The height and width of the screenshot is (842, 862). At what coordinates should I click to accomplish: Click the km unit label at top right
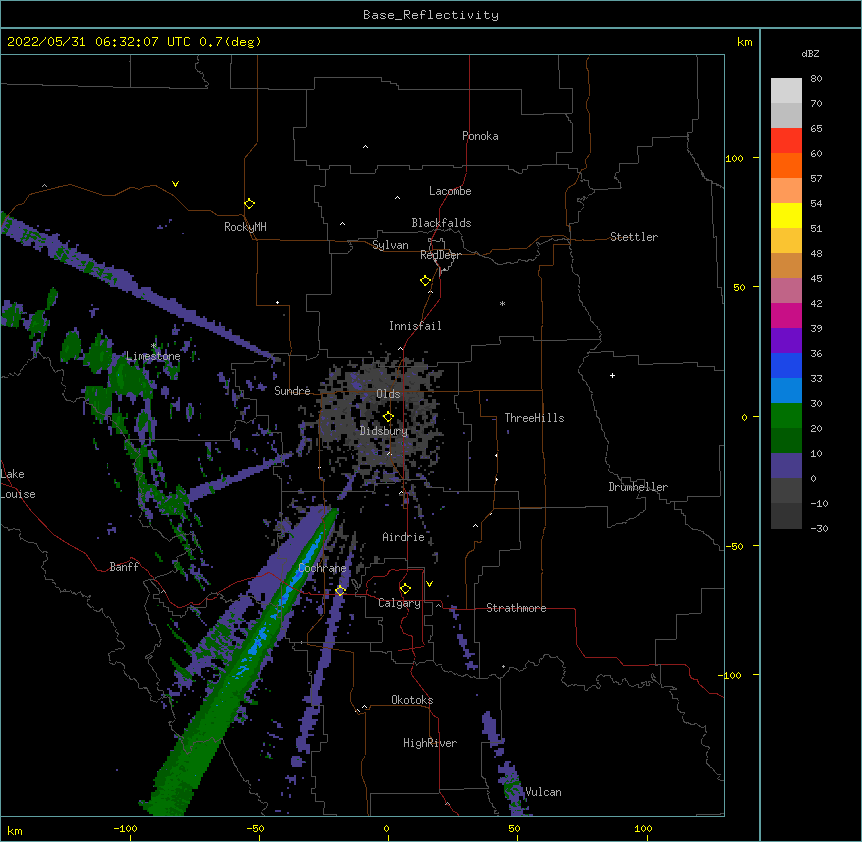745,42
